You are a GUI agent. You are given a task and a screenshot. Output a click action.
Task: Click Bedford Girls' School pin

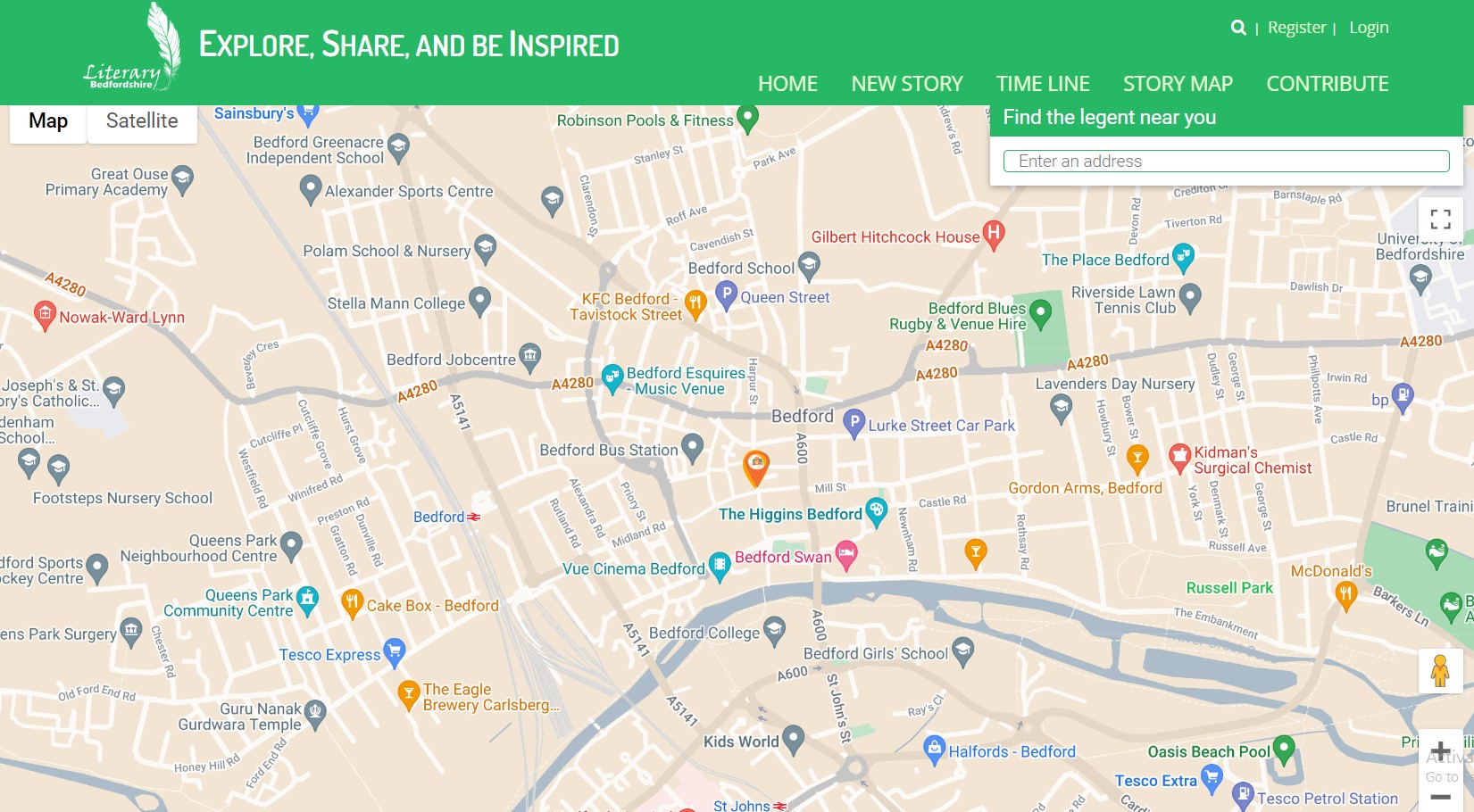962,651
